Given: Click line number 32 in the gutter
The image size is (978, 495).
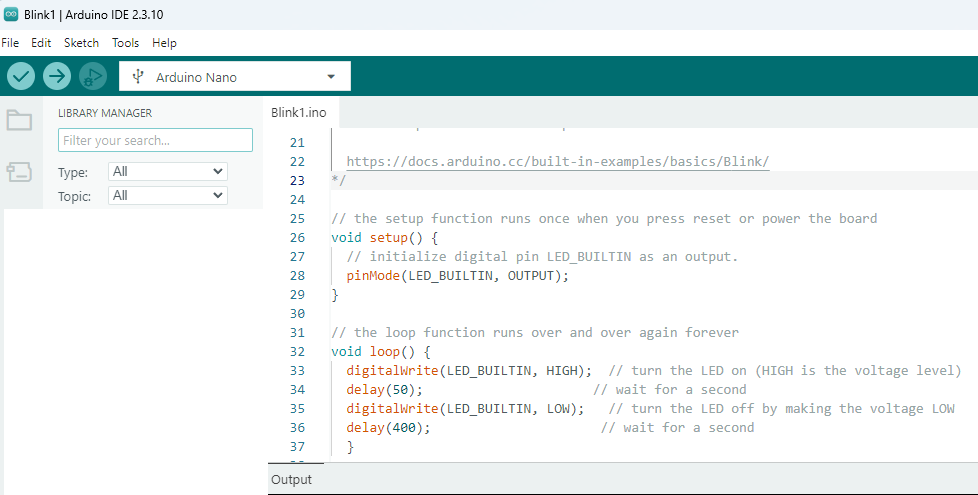Looking at the screenshot, I should point(298,352).
